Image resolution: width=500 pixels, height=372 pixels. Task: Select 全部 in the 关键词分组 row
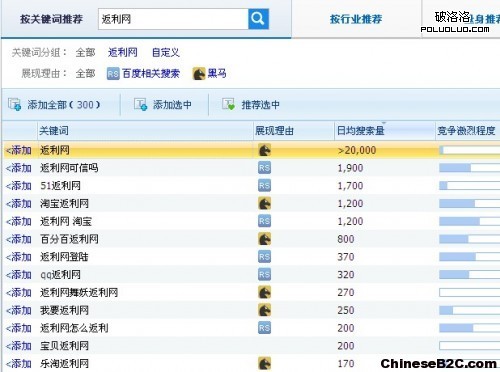[85, 52]
